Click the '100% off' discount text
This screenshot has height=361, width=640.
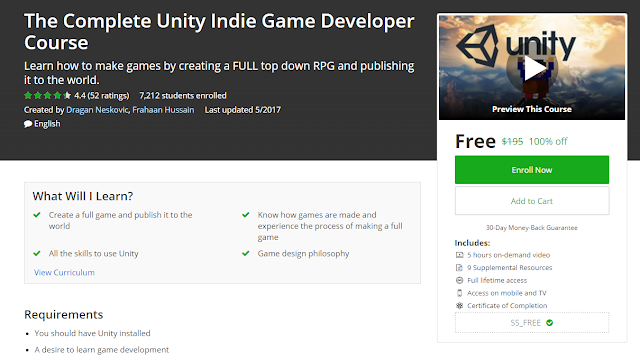pos(548,141)
